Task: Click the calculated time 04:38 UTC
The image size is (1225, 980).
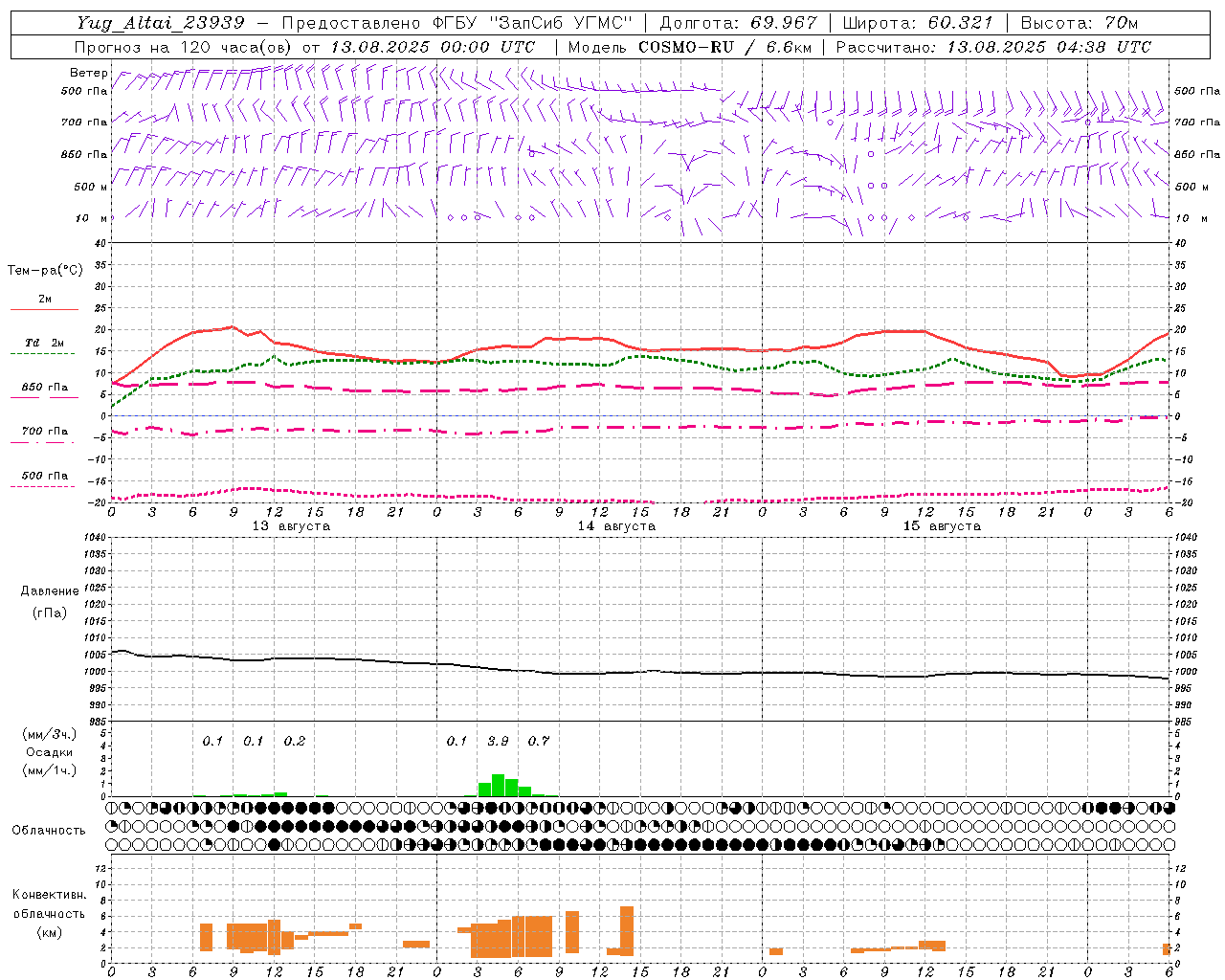Action: [1103, 47]
